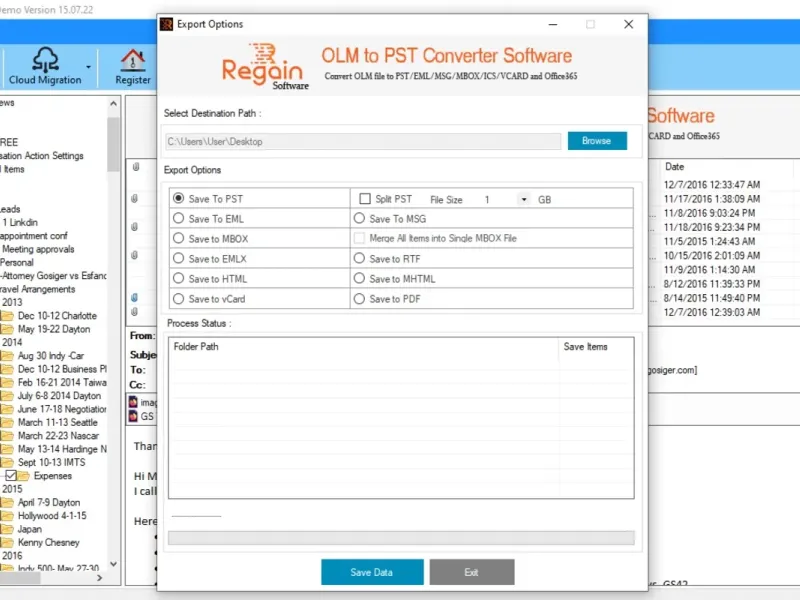The width and height of the screenshot is (800, 600).
Task: Open the Dec 10-12 Charlotte folder
Action: click(57, 316)
